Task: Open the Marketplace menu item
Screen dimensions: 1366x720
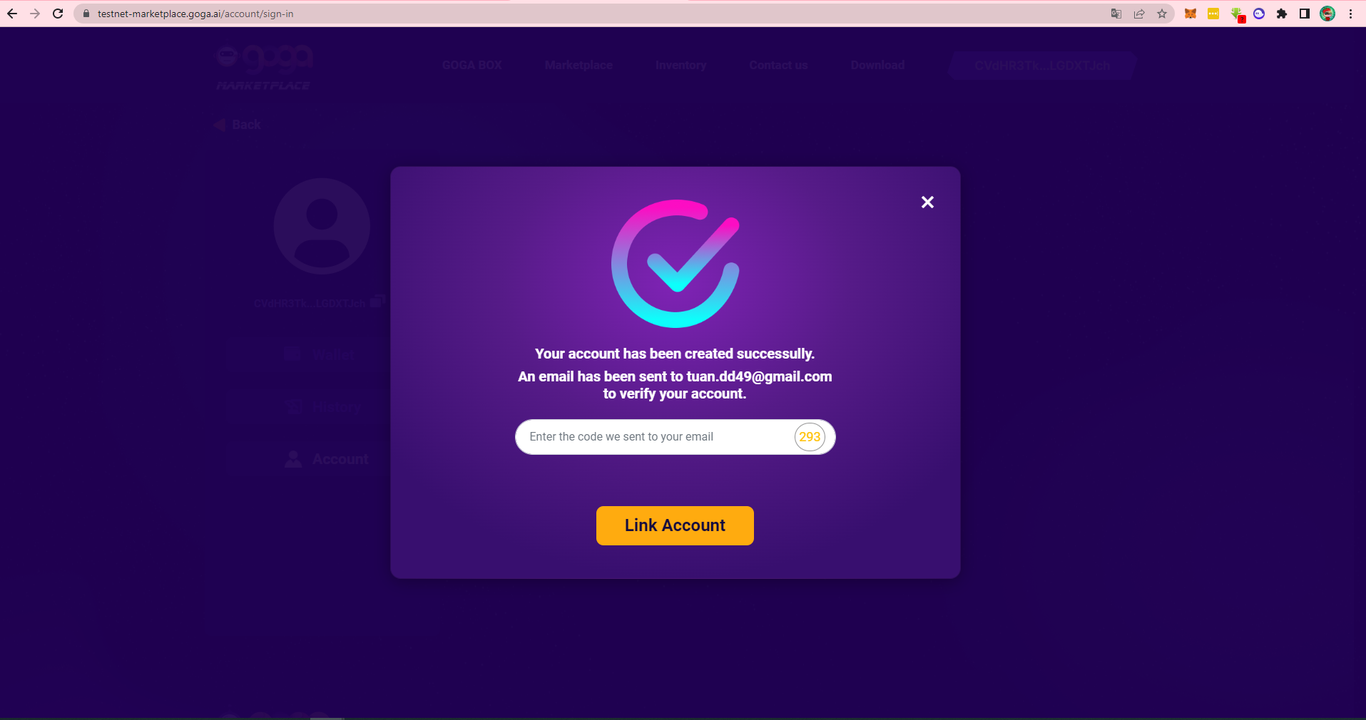Action: [579, 65]
